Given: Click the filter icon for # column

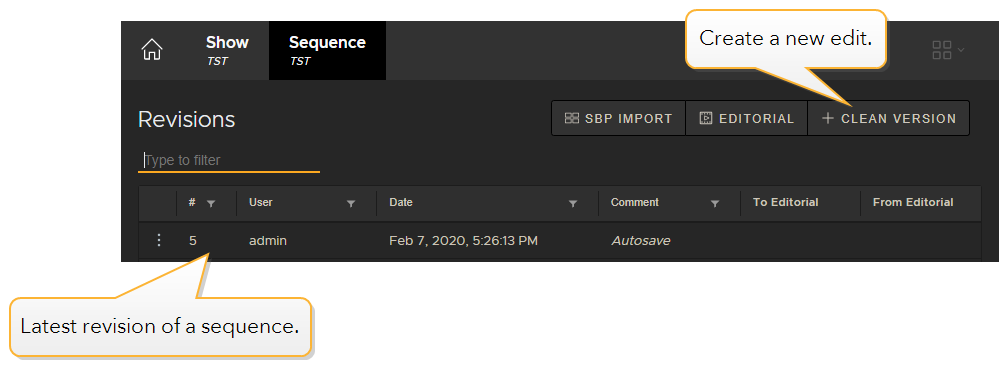Looking at the screenshot, I should click(212, 203).
